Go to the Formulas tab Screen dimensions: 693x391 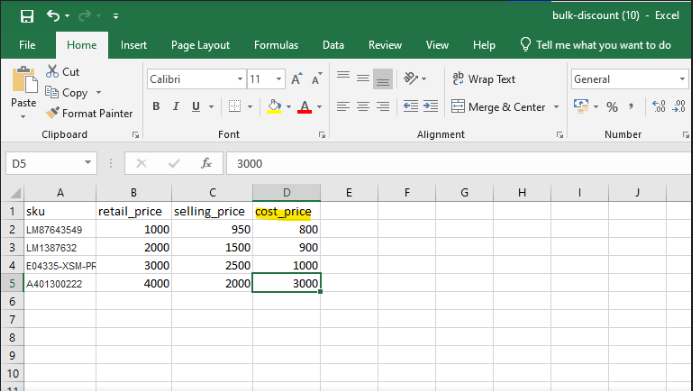276,45
